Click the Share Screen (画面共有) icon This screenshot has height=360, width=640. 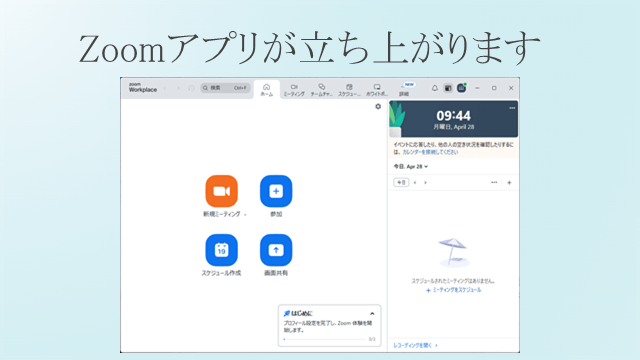click(276, 250)
